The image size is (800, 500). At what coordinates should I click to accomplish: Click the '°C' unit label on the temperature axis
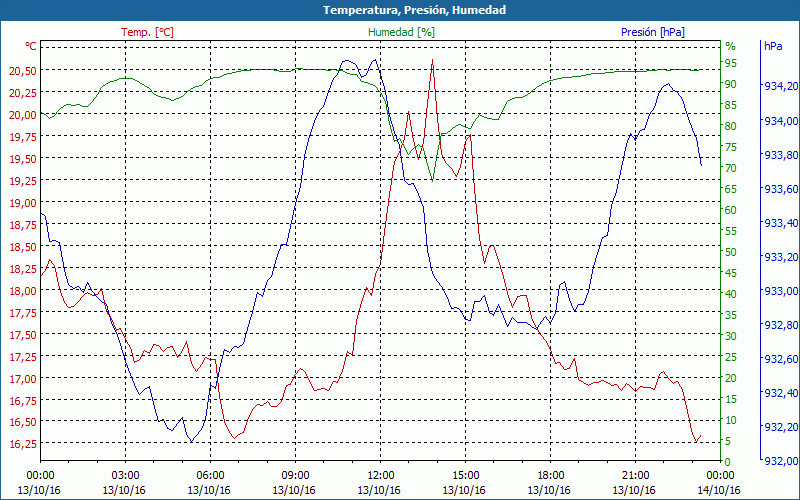coord(31,46)
